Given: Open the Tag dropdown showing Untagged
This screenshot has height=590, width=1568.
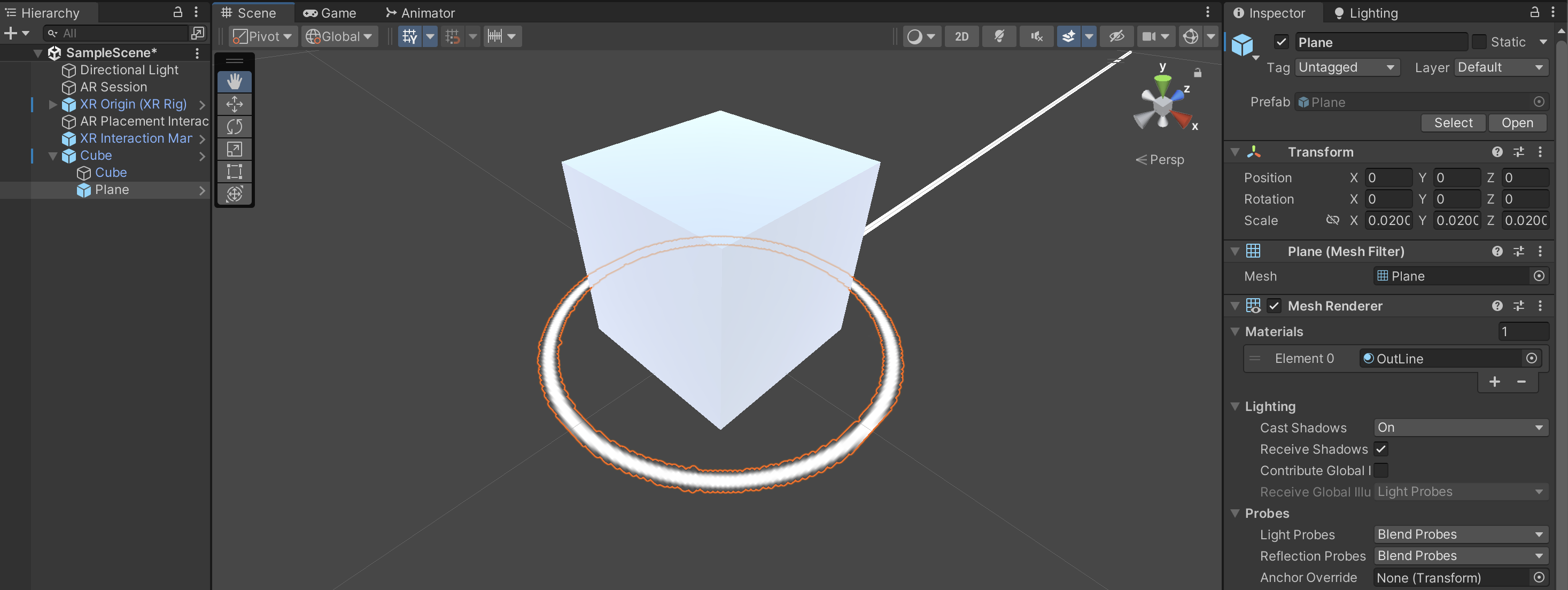Looking at the screenshot, I should tap(1346, 67).
